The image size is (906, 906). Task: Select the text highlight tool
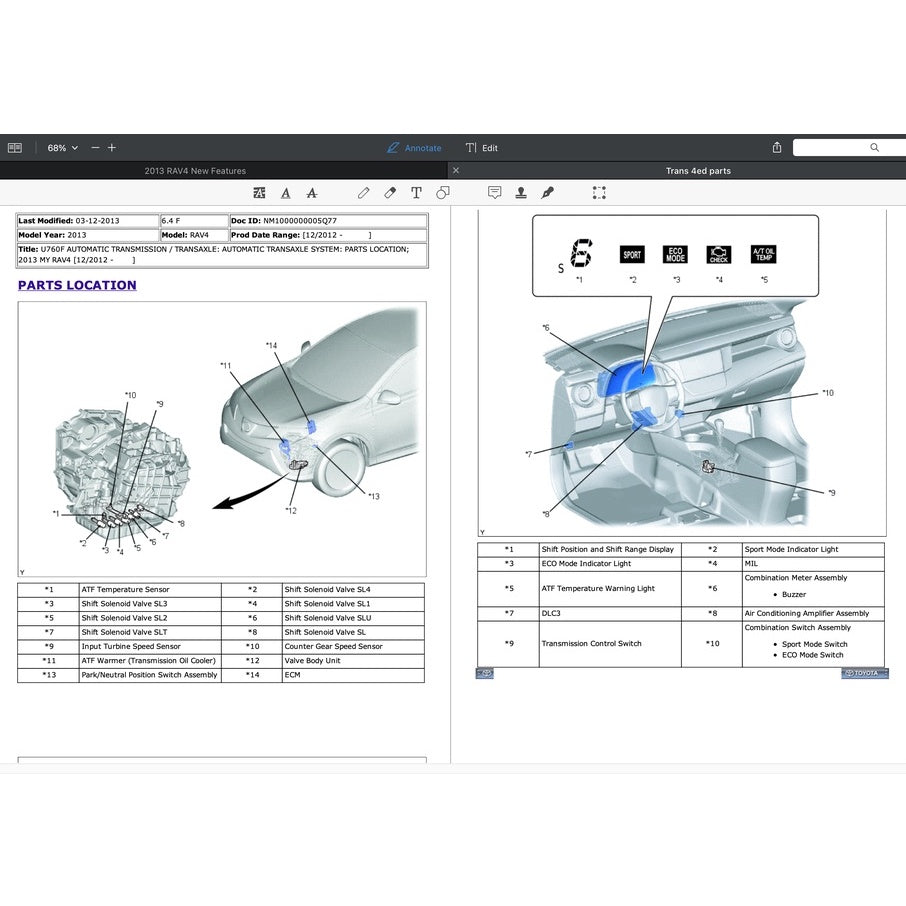click(260, 193)
